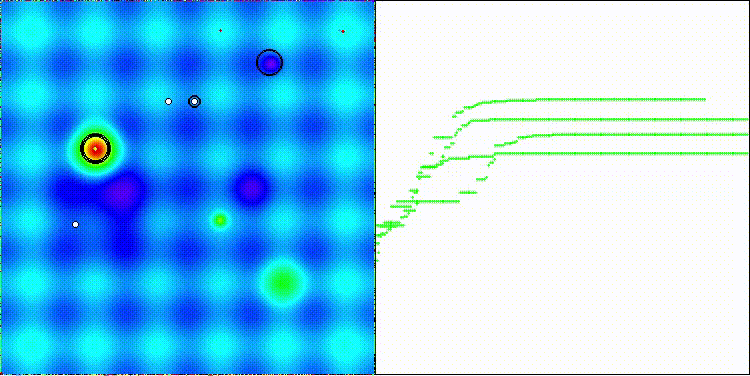Click the white dot in the lower-left heatmap area
The height and width of the screenshot is (376, 750).
(75, 224)
